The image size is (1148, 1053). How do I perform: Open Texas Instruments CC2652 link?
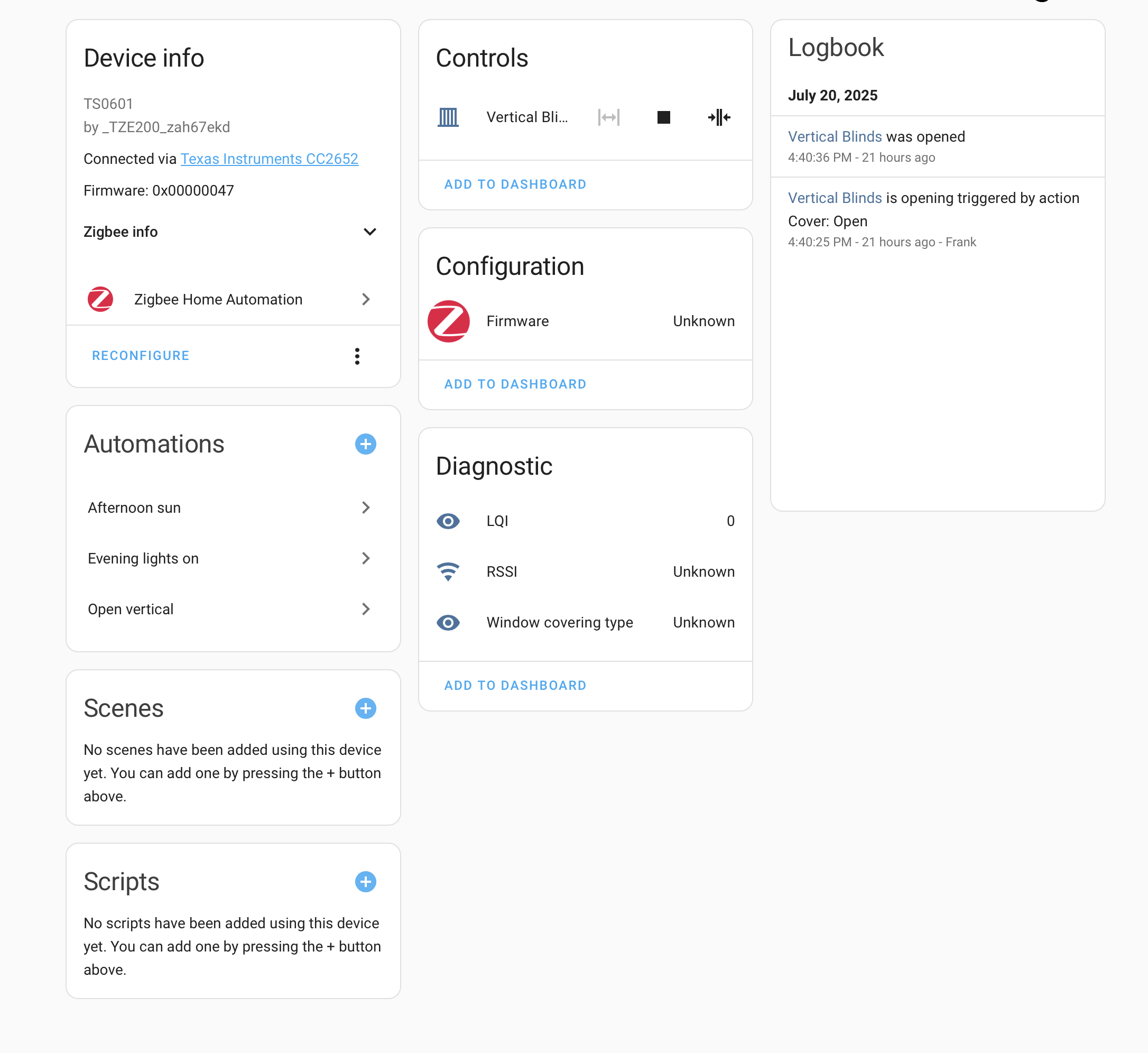tap(270, 159)
